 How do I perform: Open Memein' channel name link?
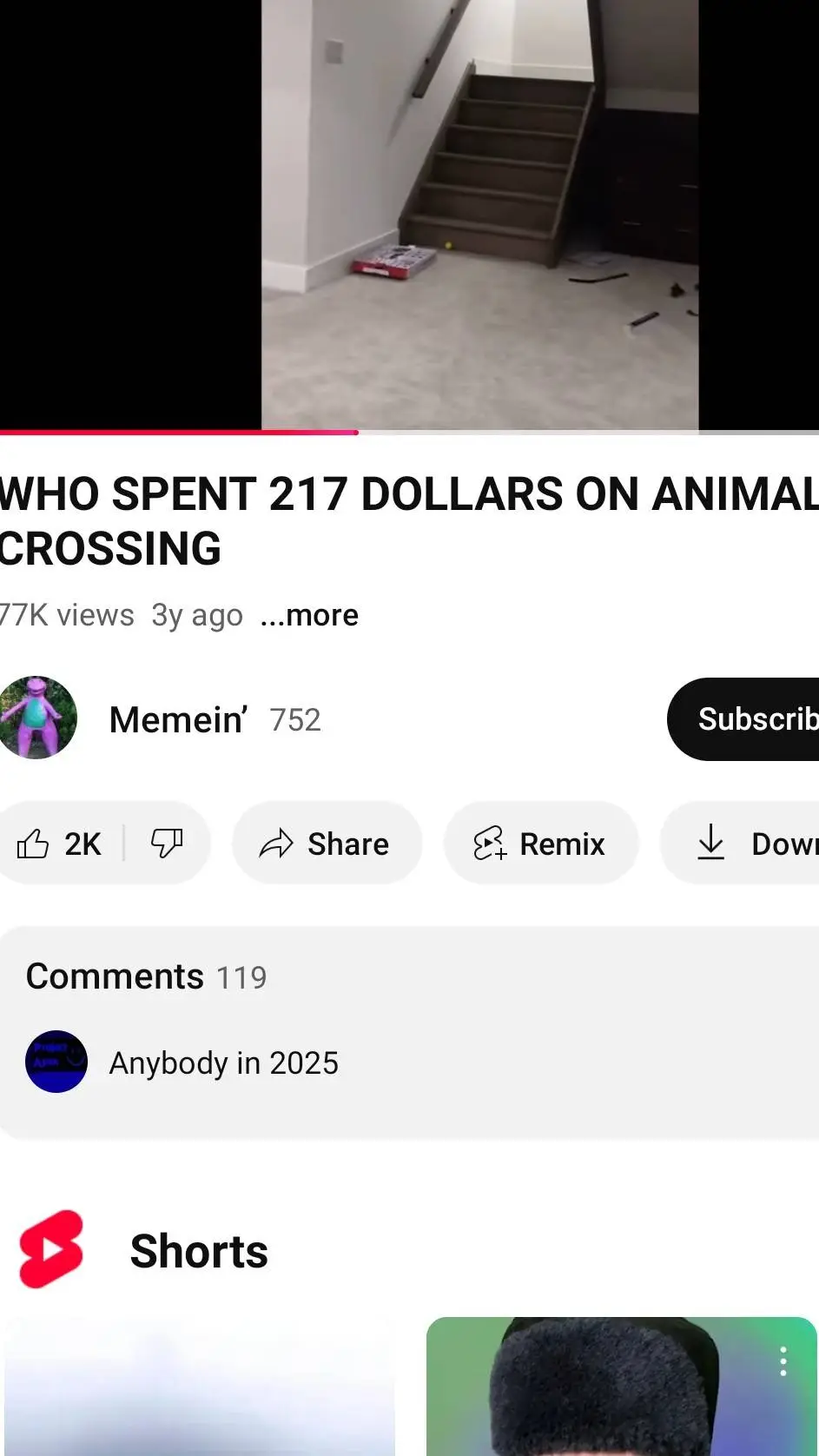[178, 719]
